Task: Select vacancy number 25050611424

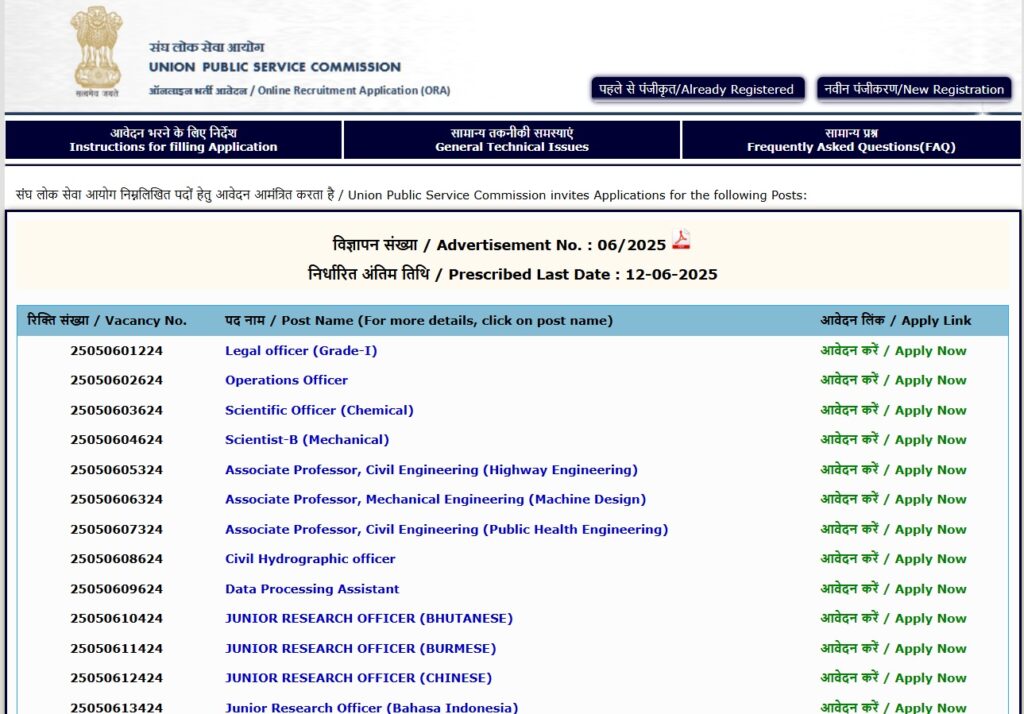Action: [116, 649]
